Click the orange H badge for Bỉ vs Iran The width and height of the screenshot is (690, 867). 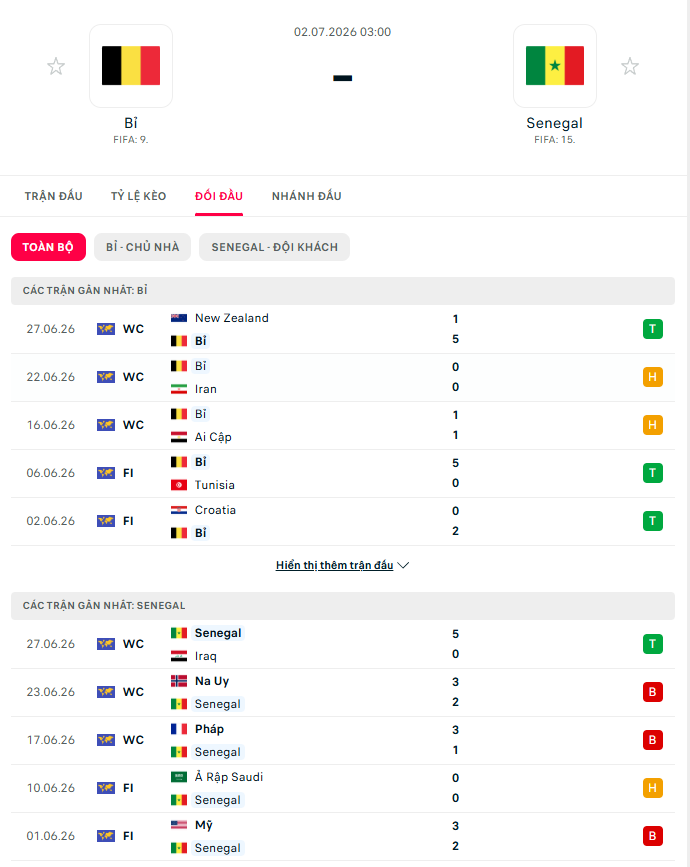(652, 377)
